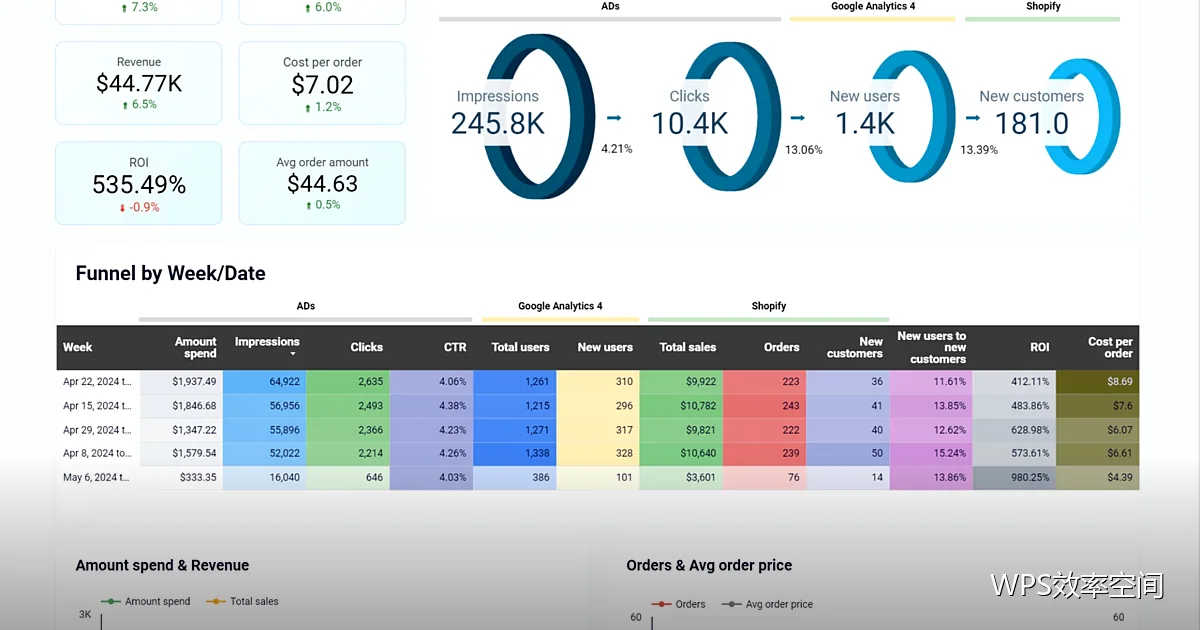Click the Amount spend & Revenue chart title
1200x630 pixels.
tap(162, 565)
